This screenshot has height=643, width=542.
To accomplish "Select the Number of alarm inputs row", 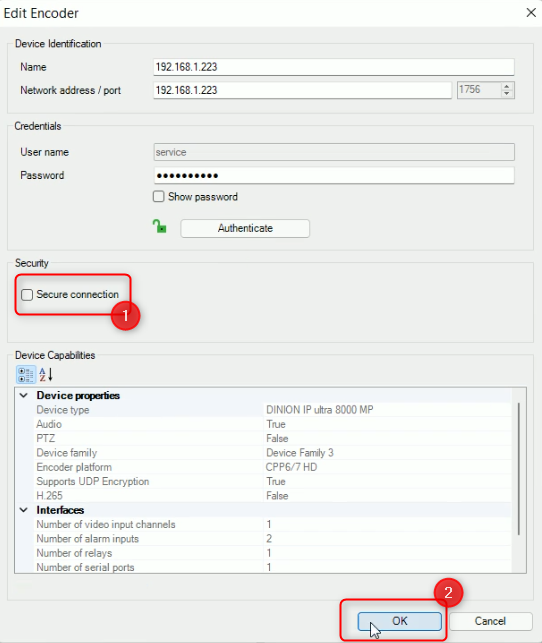I will (273, 538).
